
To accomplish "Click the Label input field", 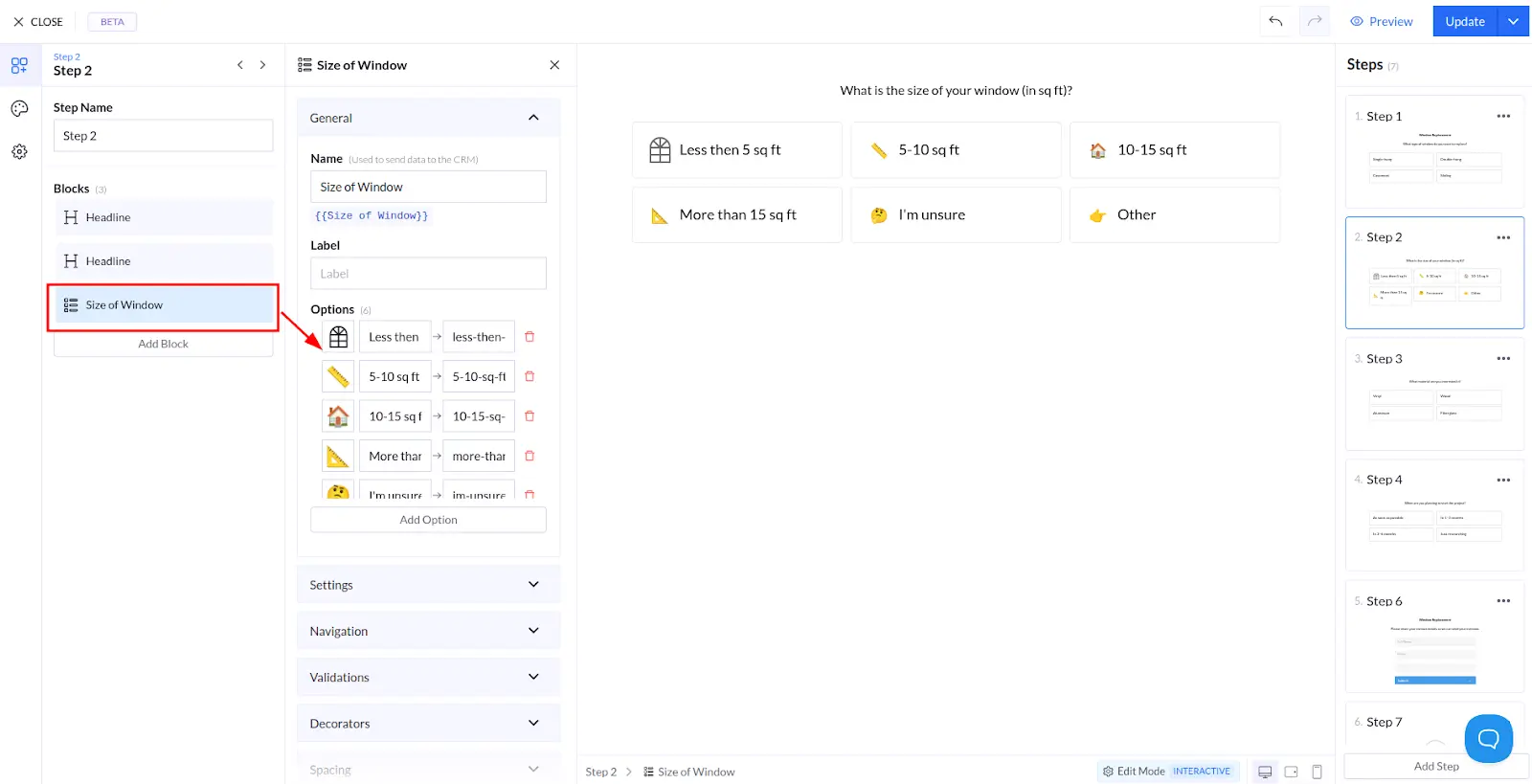I will (428, 274).
